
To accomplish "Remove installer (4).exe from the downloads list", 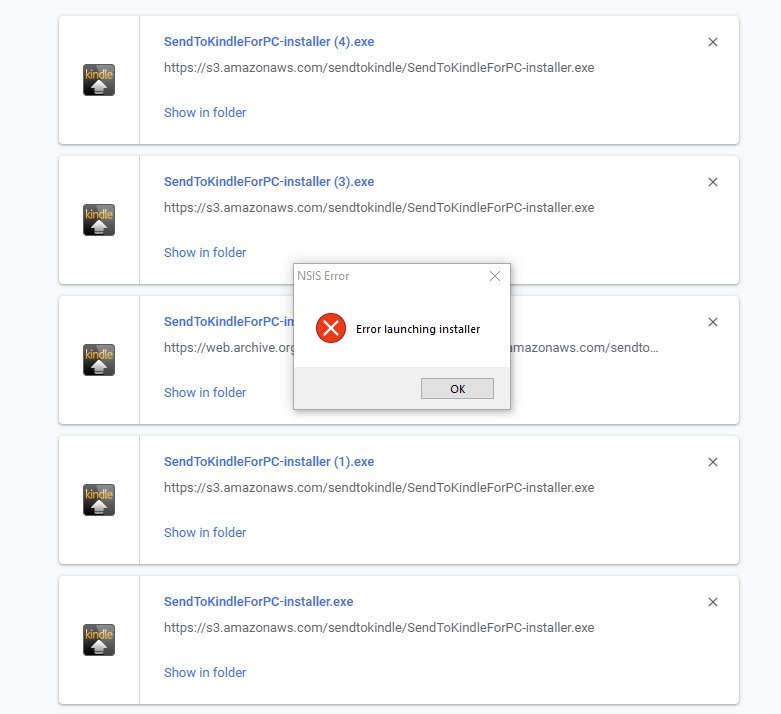I will [x=713, y=42].
